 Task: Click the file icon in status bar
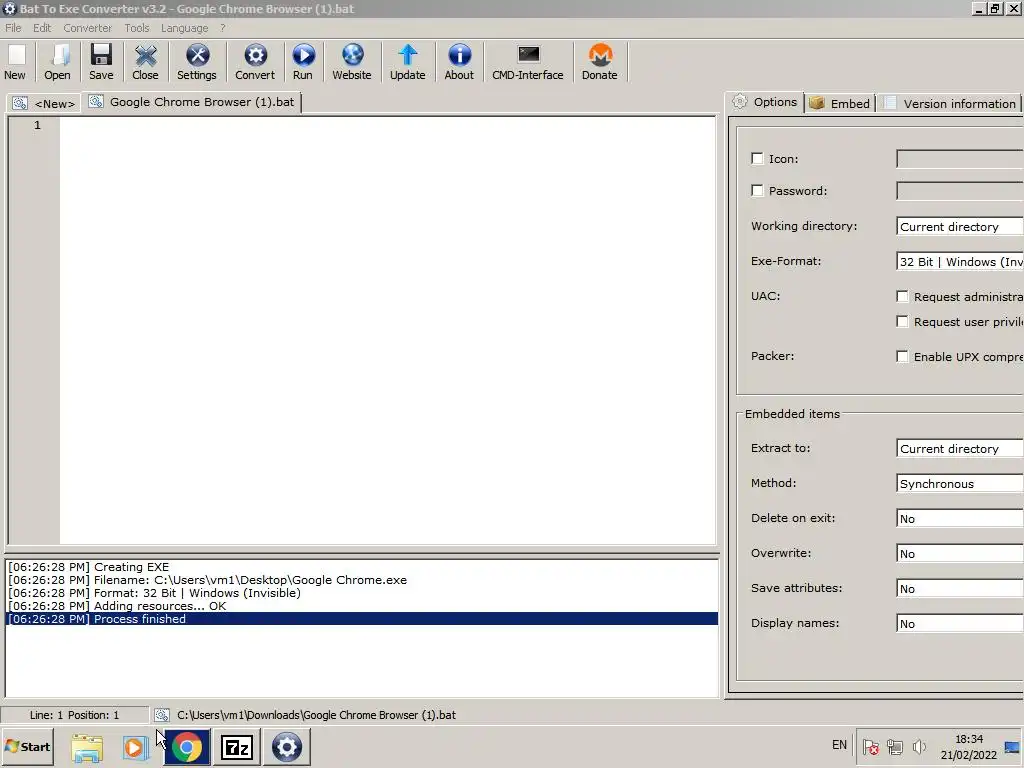[x=161, y=715]
